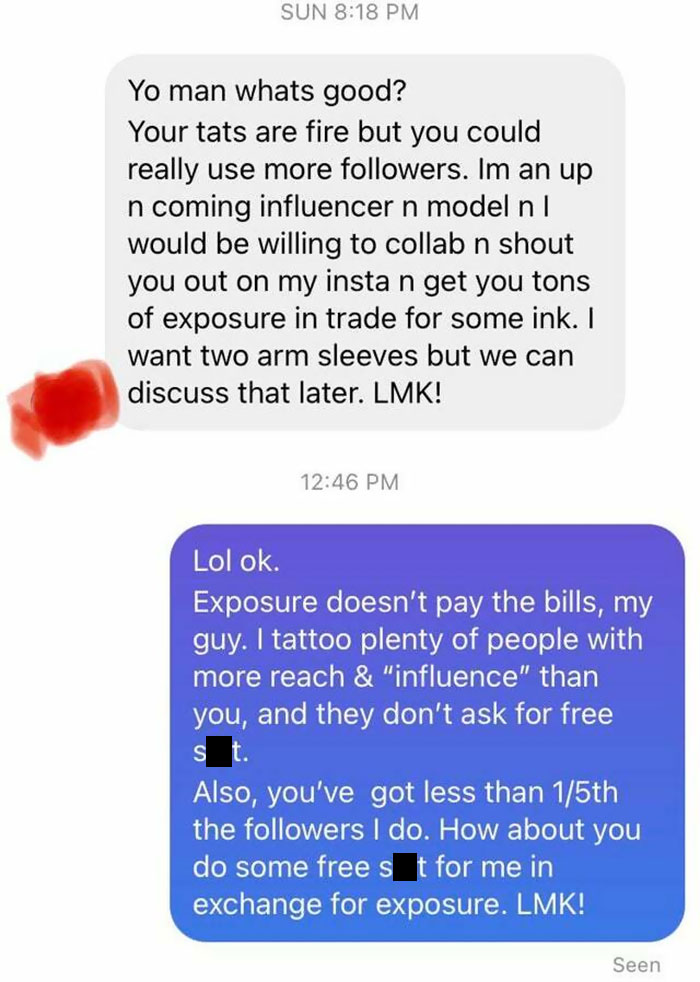Screen dimensions: 700x982
Task: Tap the '12:46 PM' timestamp
Action: coord(349,482)
